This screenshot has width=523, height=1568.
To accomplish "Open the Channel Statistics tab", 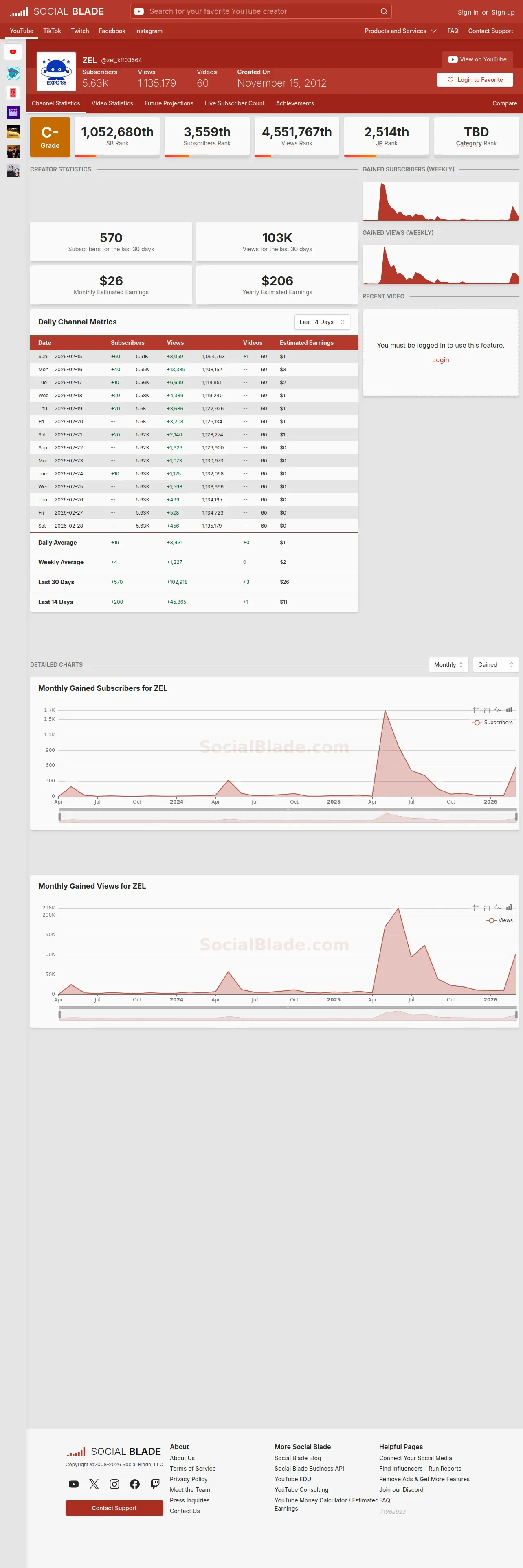I will click(56, 103).
